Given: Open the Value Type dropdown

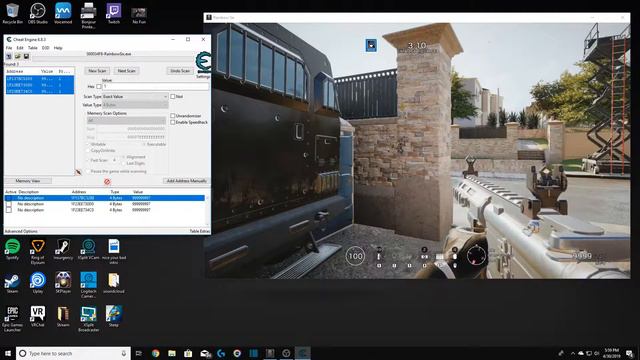Looking at the screenshot, I should pyautogui.click(x=135, y=105).
